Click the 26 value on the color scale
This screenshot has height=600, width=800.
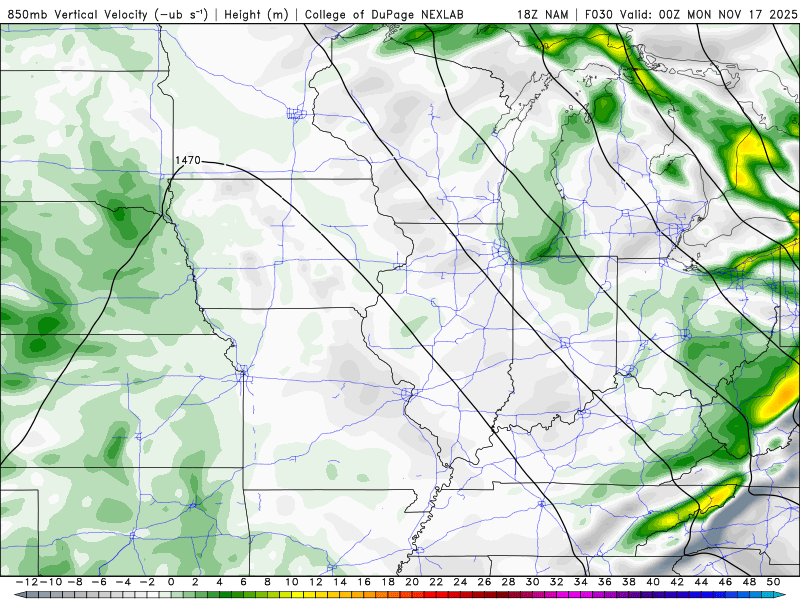click(484, 582)
